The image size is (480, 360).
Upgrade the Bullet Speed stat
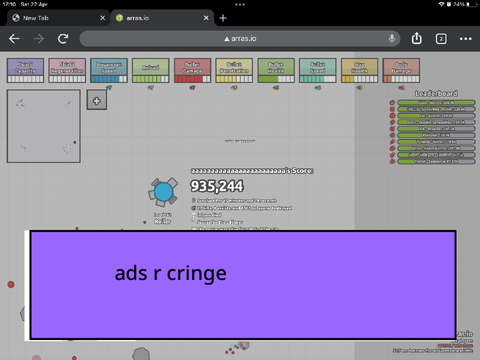pyautogui.click(x=318, y=70)
